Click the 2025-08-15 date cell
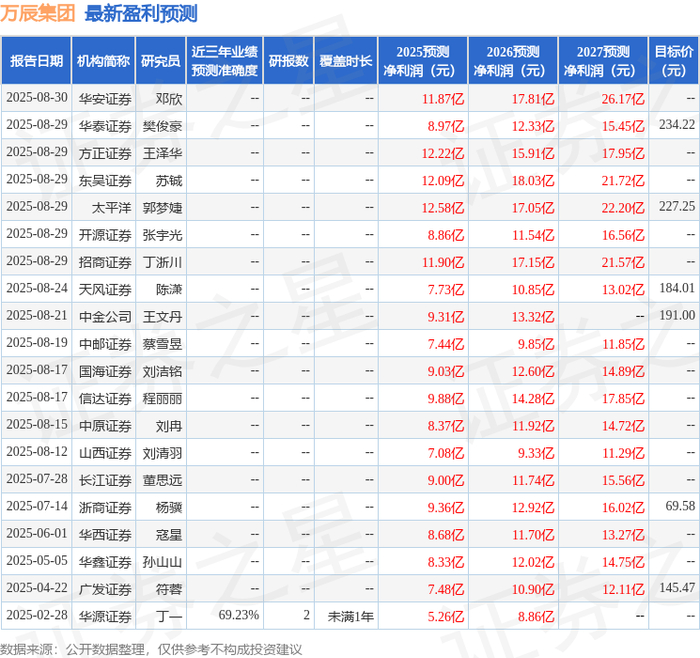The height and width of the screenshot is (658, 700). click(37, 425)
